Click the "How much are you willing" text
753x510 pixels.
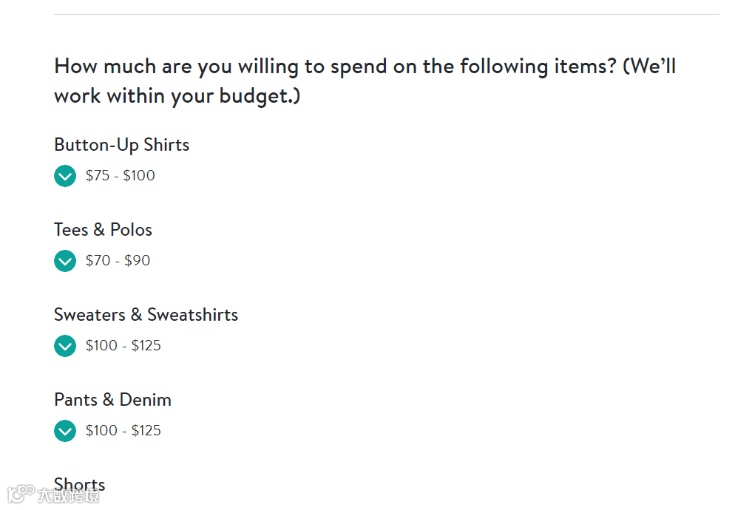pos(176,67)
